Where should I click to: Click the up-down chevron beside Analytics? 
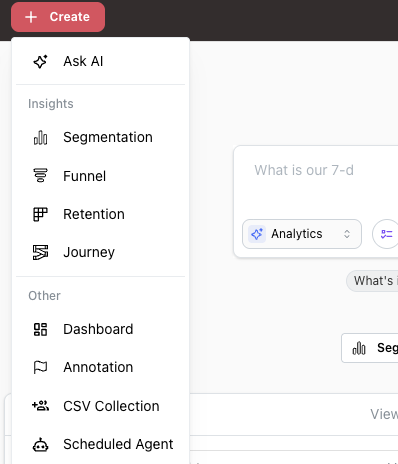pyautogui.click(x=347, y=234)
